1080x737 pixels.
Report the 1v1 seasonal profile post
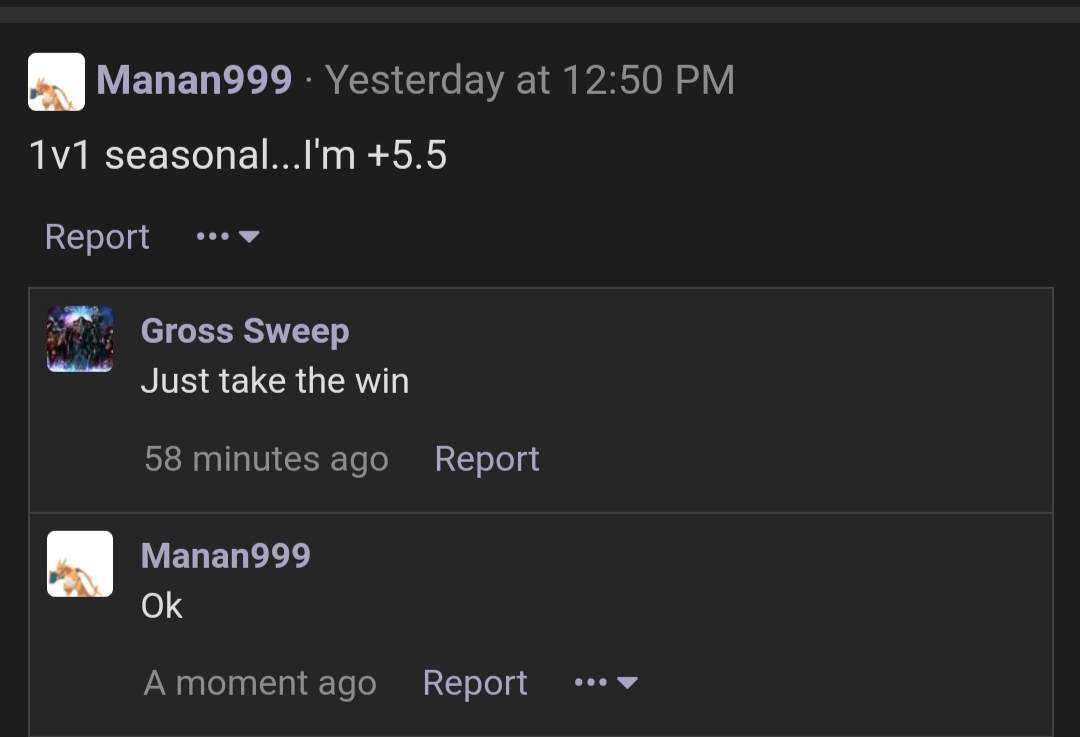(97, 237)
